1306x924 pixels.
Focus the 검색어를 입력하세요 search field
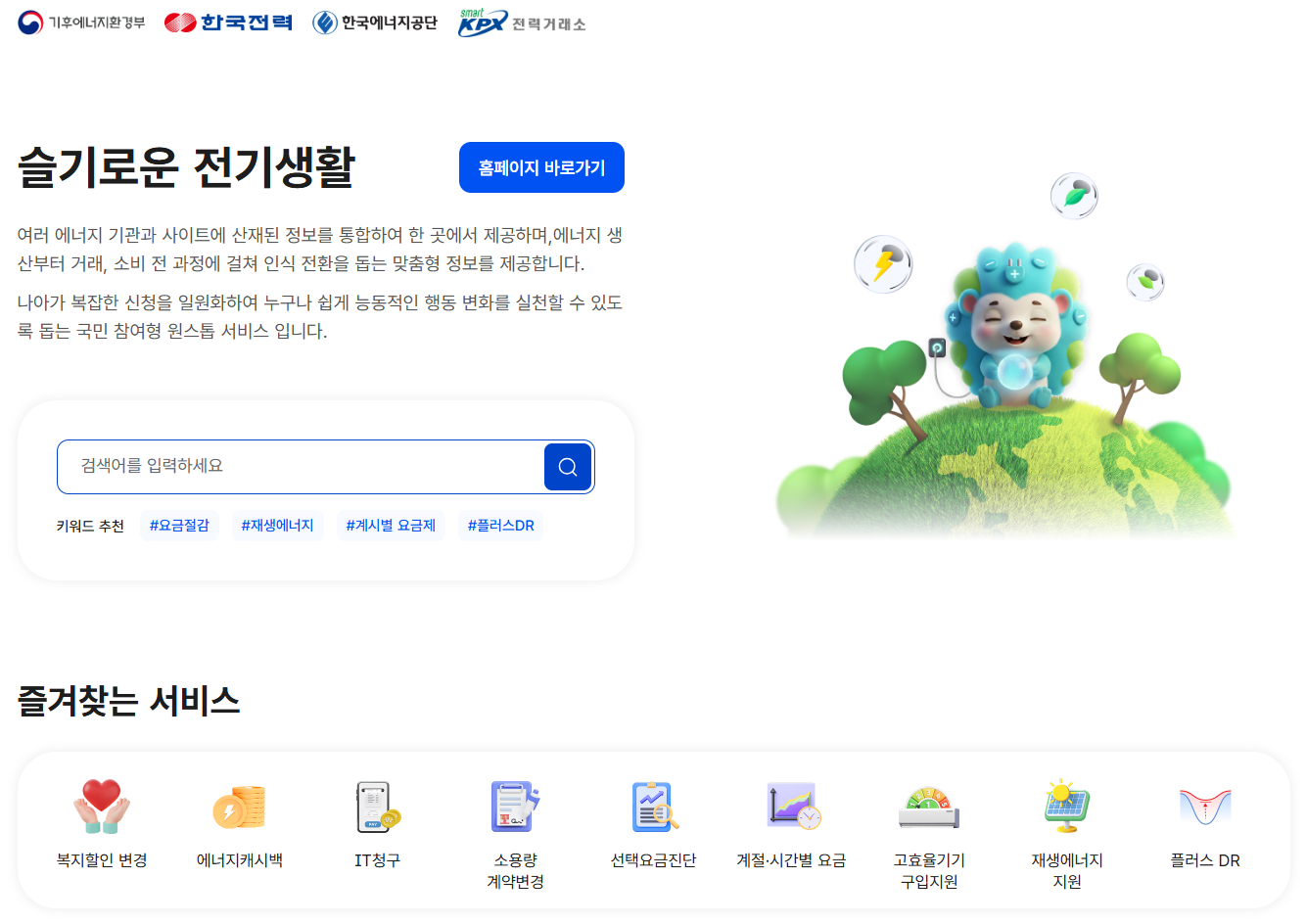[x=302, y=467]
